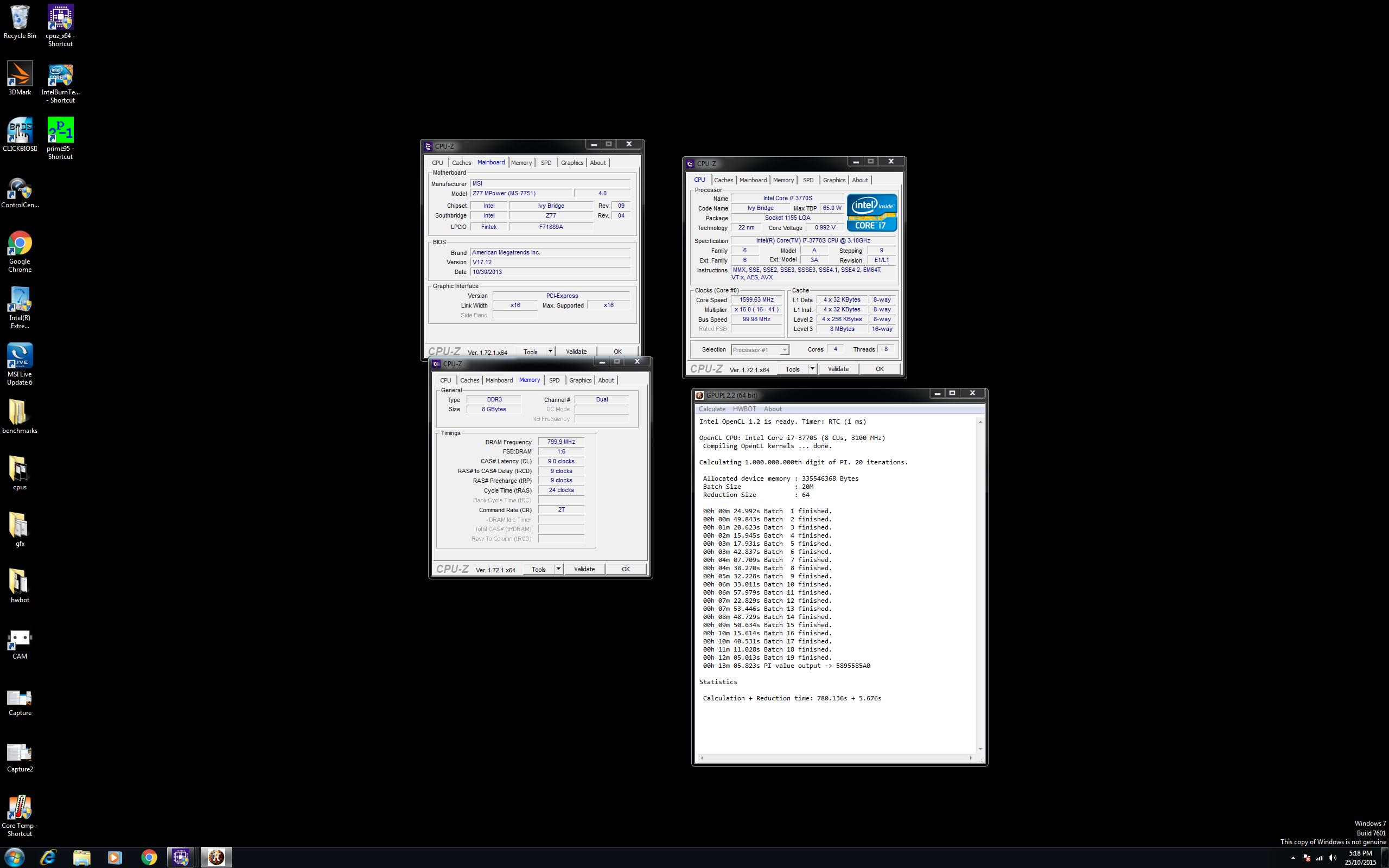Show hidden tray icons with the arrow
The image size is (1389, 868).
click(x=1293, y=858)
